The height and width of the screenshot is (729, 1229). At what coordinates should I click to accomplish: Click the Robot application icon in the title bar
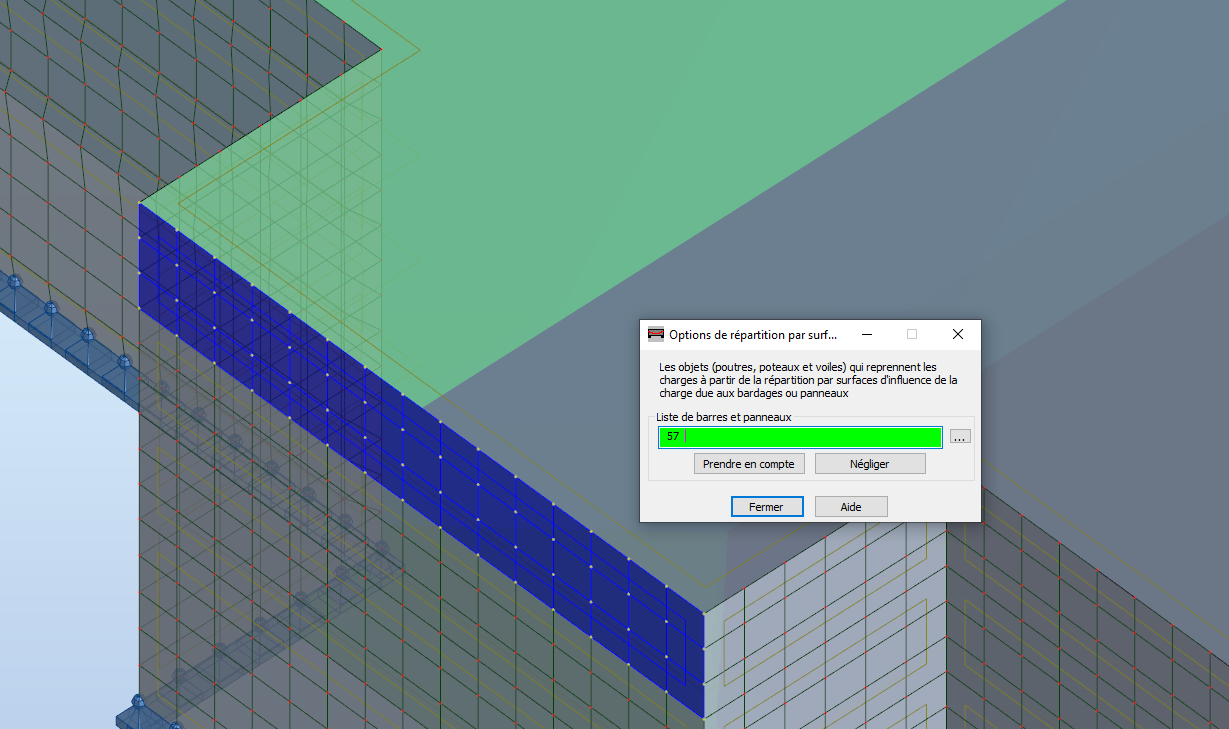pyautogui.click(x=657, y=334)
